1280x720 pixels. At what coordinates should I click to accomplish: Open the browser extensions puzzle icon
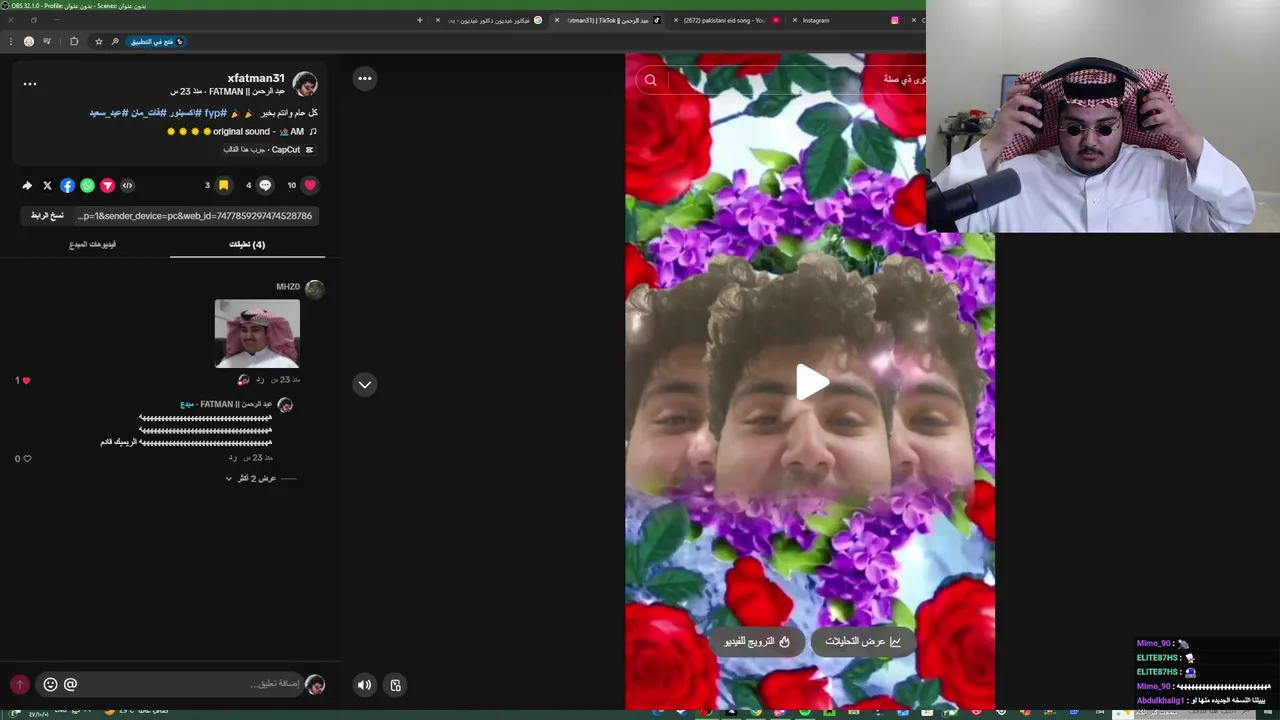74,41
